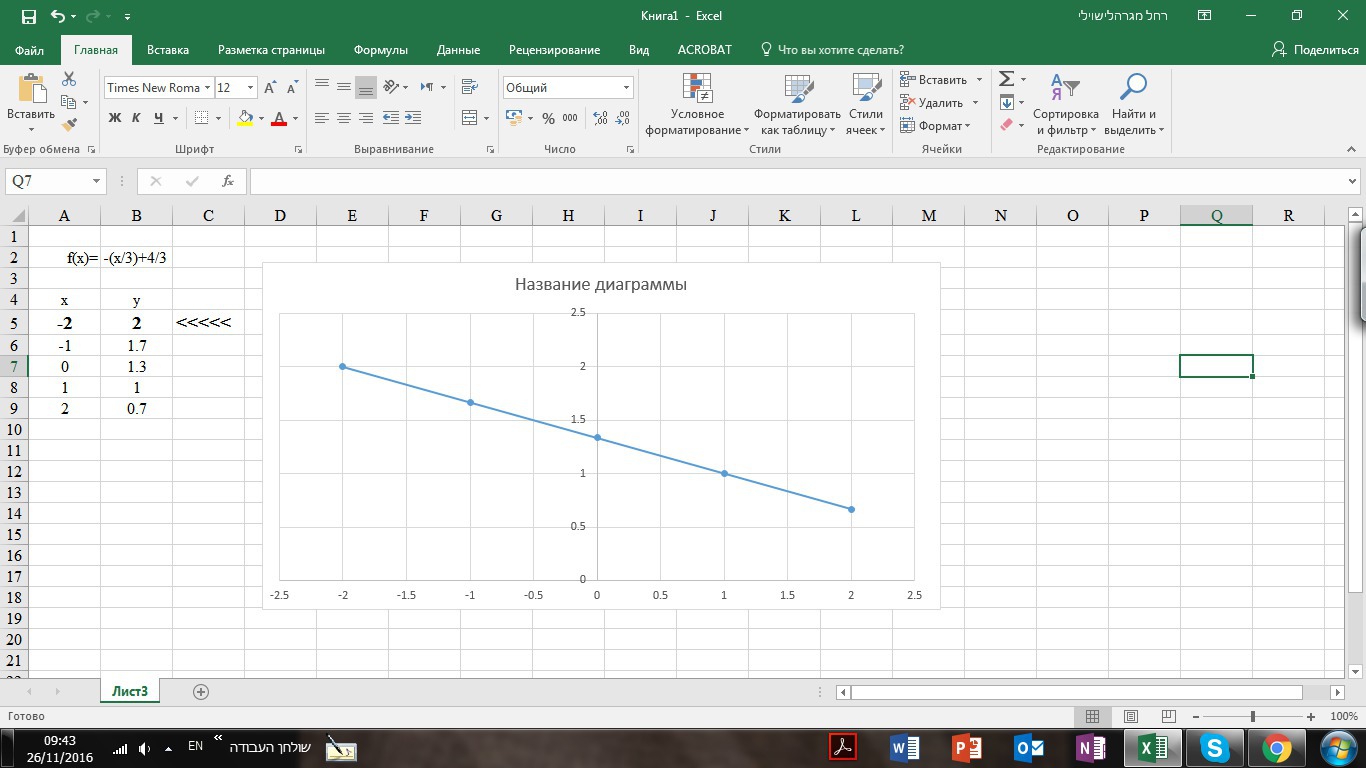Toggle bold formatting (Ж)

pyautogui.click(x=114, y=118)
